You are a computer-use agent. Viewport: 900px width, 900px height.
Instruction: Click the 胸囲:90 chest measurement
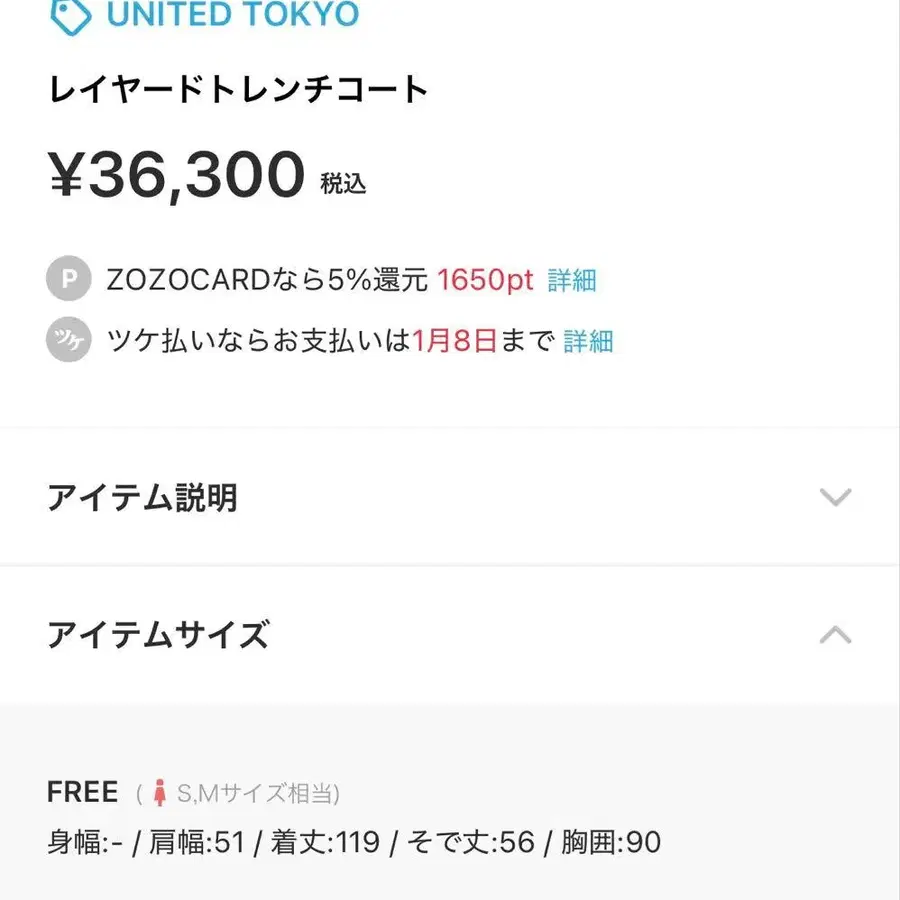click(x=613, y=842)
